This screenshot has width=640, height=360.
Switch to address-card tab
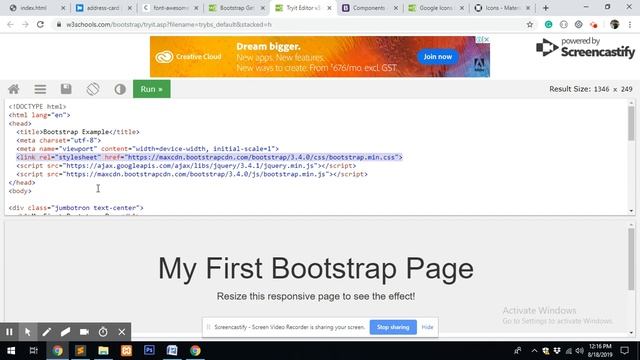coord(102,8)
